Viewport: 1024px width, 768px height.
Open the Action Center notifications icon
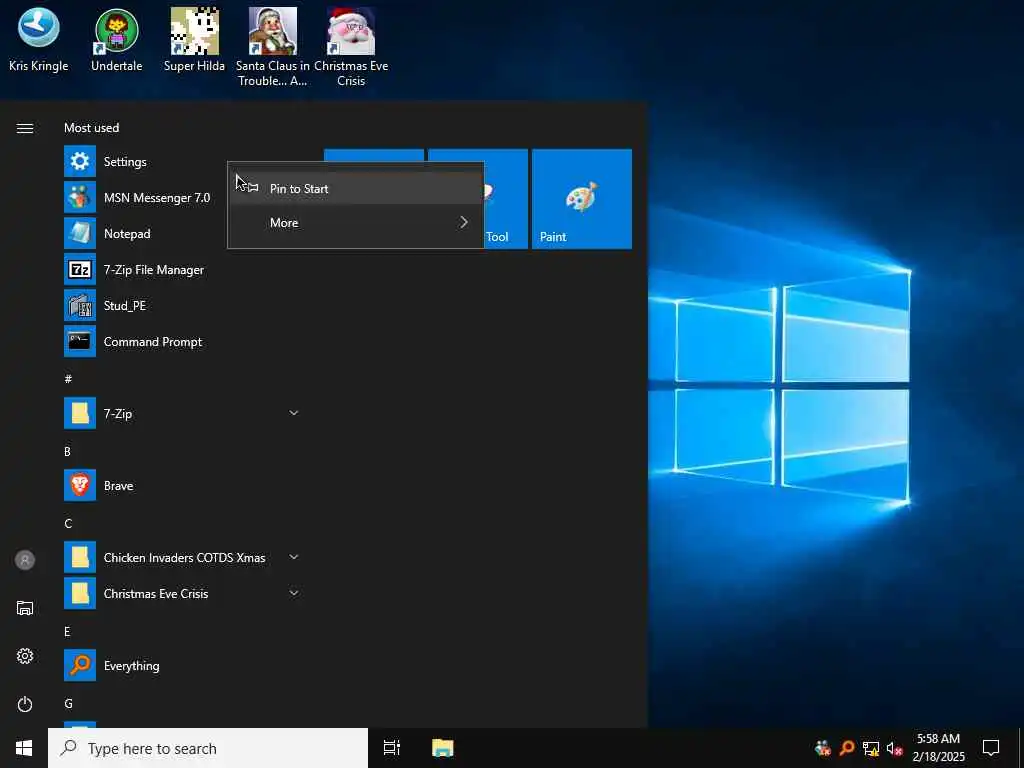[x=991, y=748]
